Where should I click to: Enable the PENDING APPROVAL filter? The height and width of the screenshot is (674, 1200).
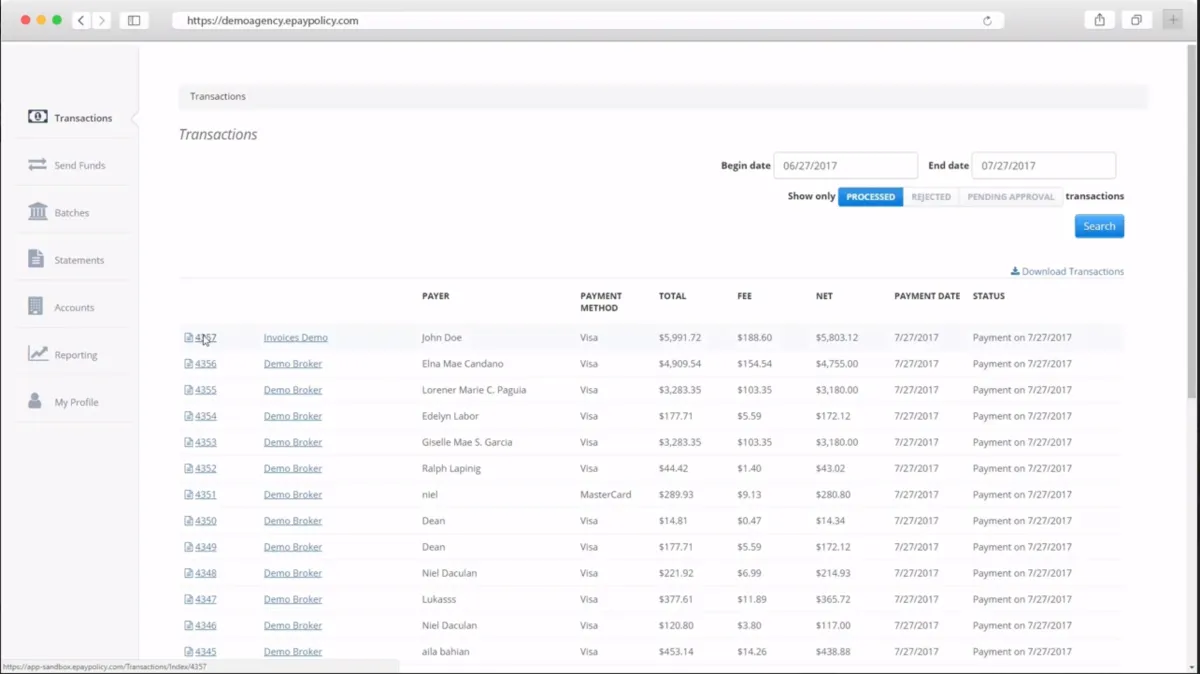tap(1010, 197)
